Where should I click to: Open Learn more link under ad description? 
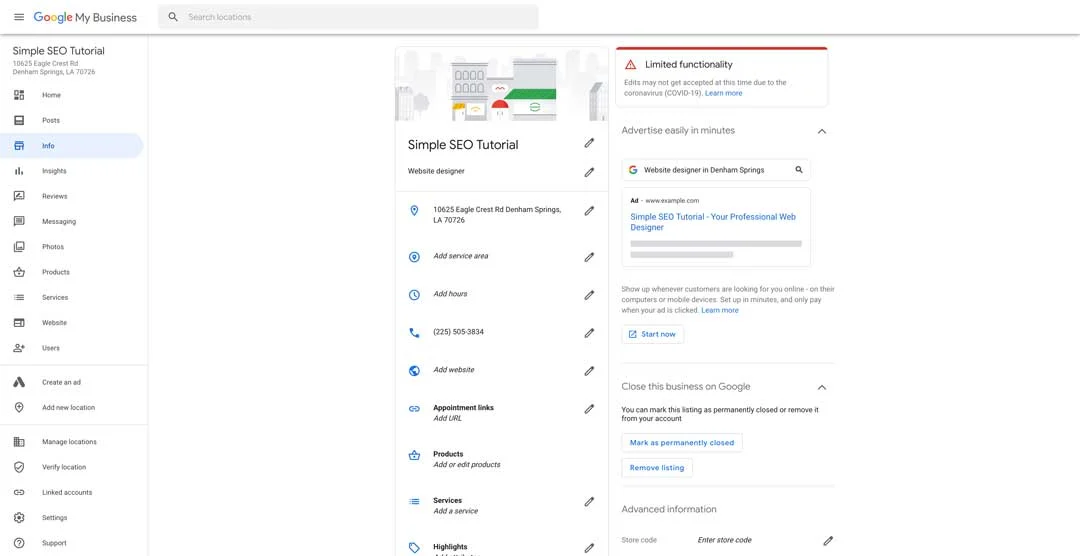720,311
